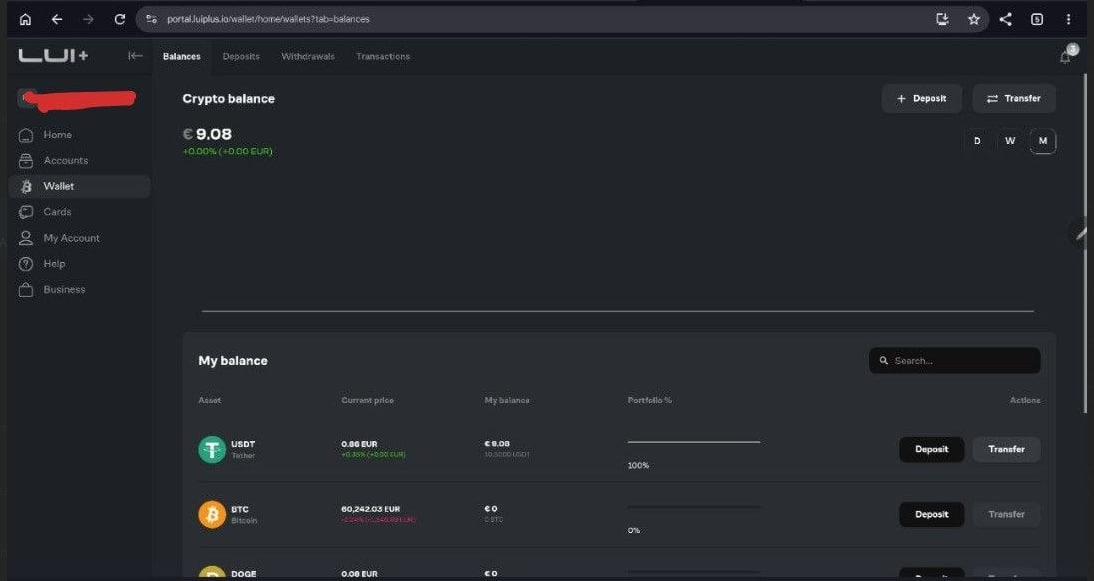1094x581 pixels.
Task: Open the browser three-dot menu
Action: tap(1068, 20)
